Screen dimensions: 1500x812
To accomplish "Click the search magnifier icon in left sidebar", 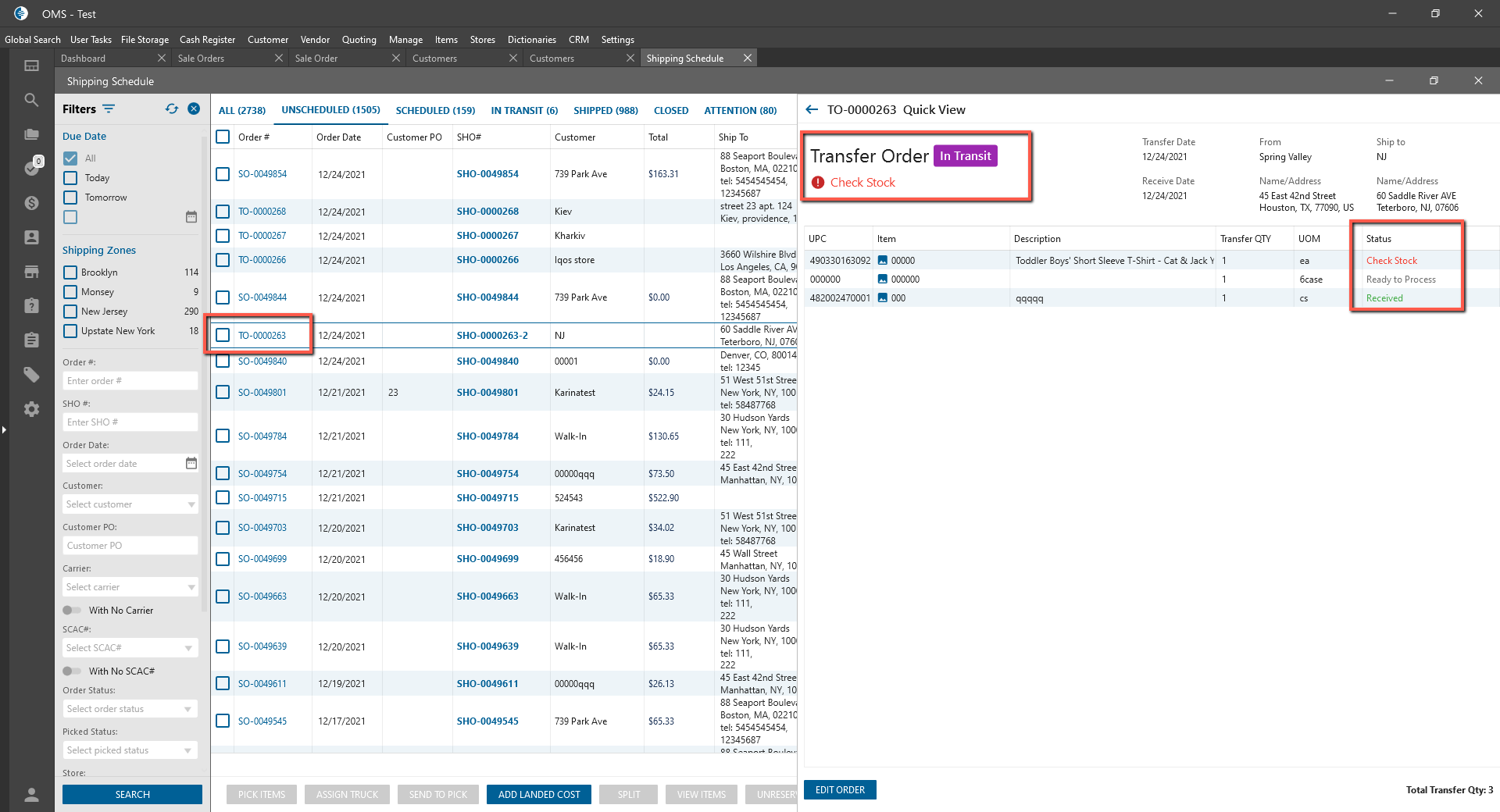I will pos(31,100).
